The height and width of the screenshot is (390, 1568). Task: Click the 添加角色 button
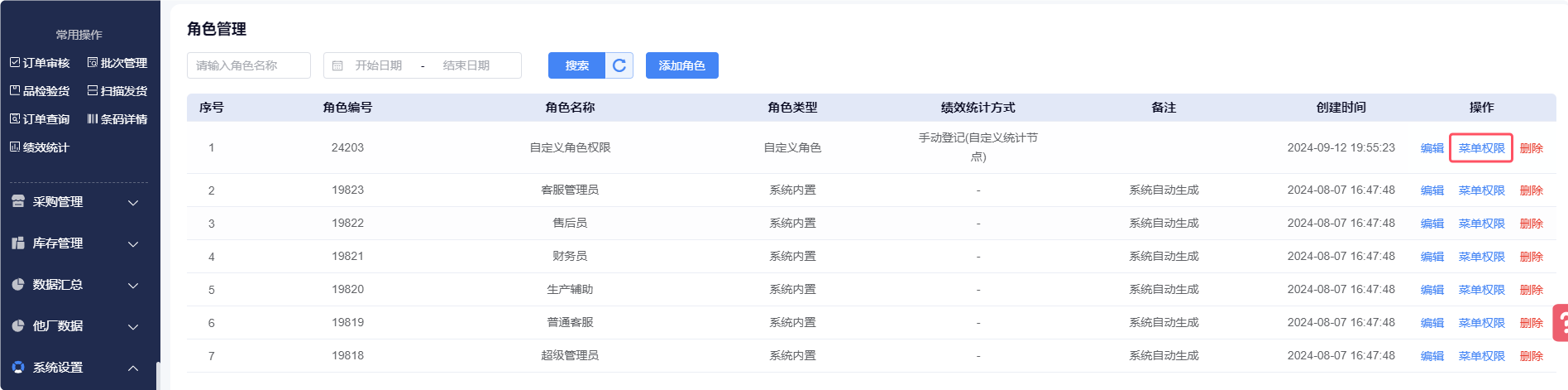tap(681, 65)
